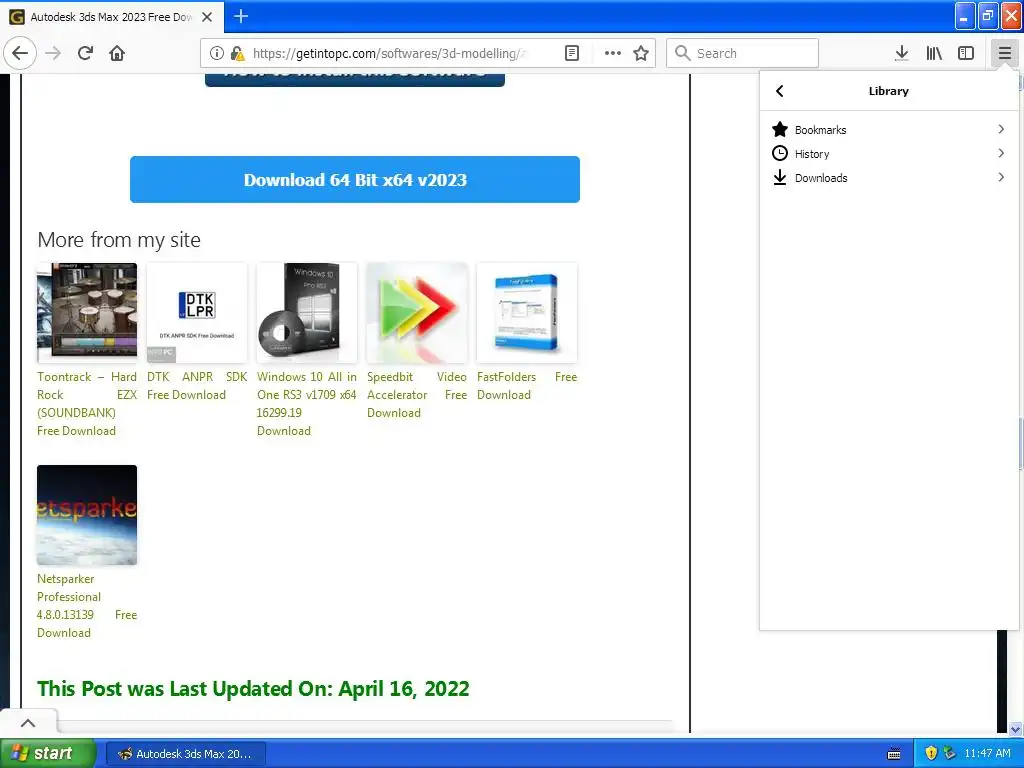The width and height of the screenshot is (1024, 768).
Task: Select Autodesk 3ds Max taskbar button
Action: pyautogui.click(x=185, y=754)
